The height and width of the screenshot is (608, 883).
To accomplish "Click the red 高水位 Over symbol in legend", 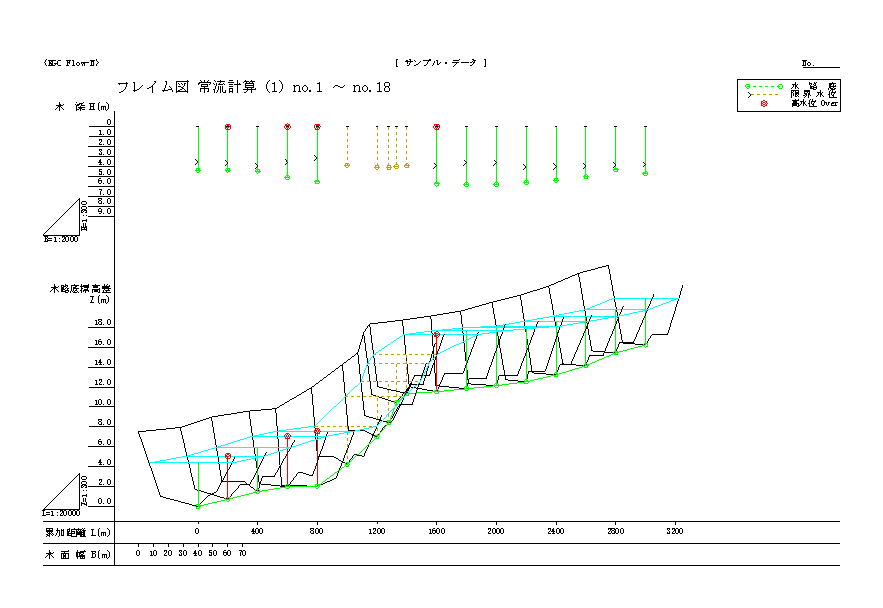I will pyautogui.click(x=765, y=103).
